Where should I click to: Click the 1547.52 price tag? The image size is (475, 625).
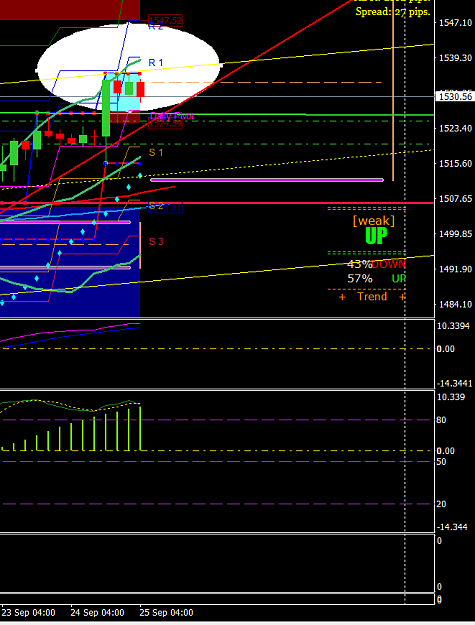point(165,20)
